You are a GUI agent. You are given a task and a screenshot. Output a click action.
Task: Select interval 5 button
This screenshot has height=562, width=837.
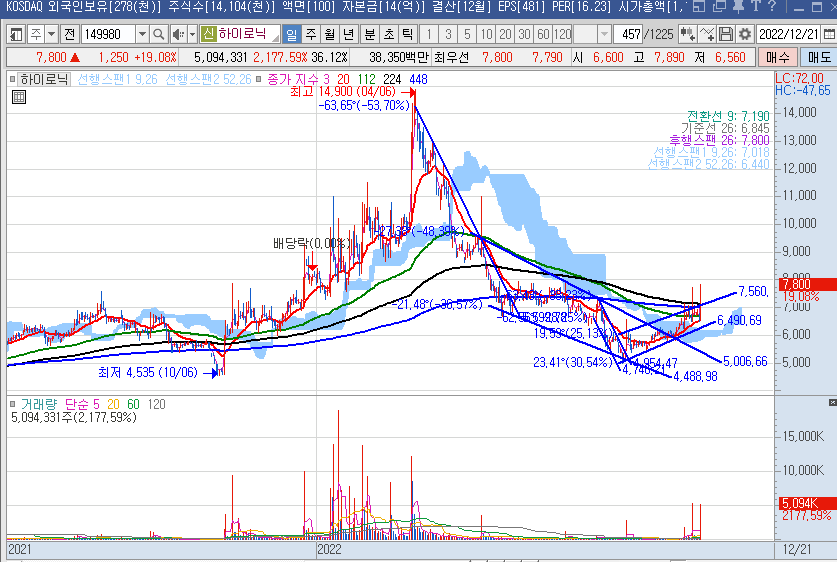467,35
